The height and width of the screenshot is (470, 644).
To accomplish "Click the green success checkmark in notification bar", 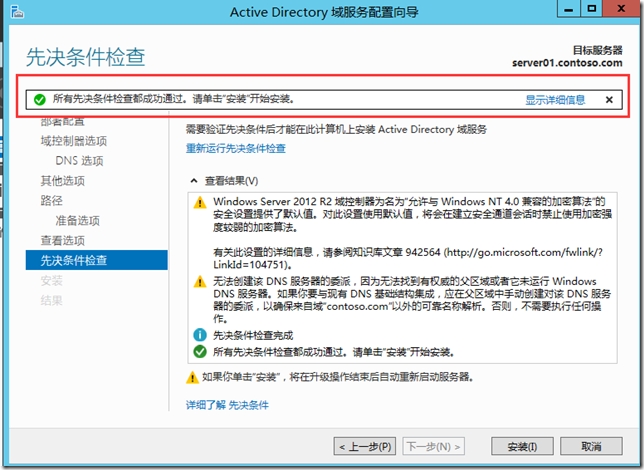I will (x=39, y=99).
